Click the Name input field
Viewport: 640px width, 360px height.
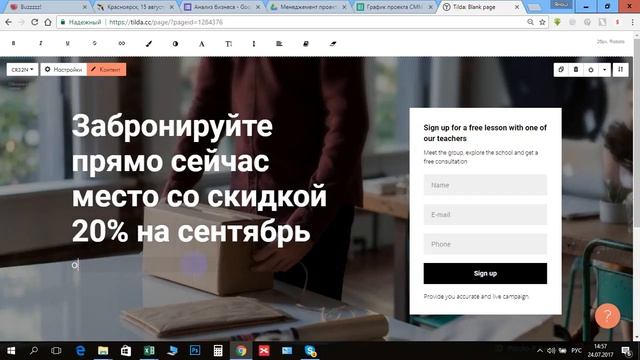[x=485, y=185]
